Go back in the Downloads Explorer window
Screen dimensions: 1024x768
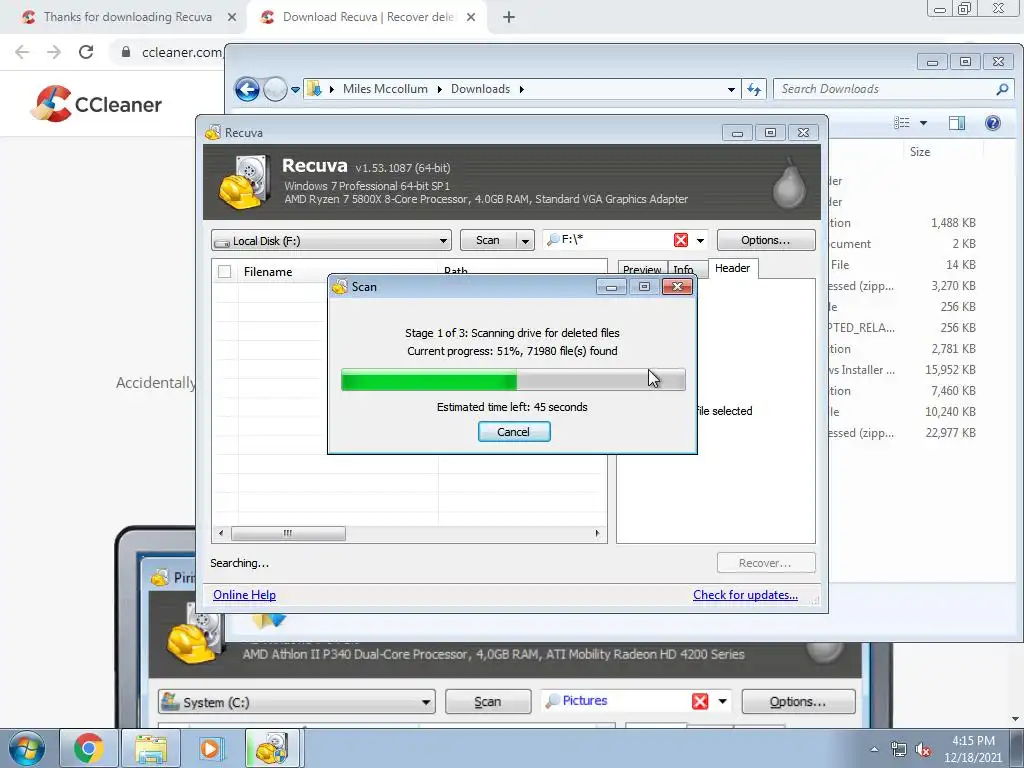[248, 89]
